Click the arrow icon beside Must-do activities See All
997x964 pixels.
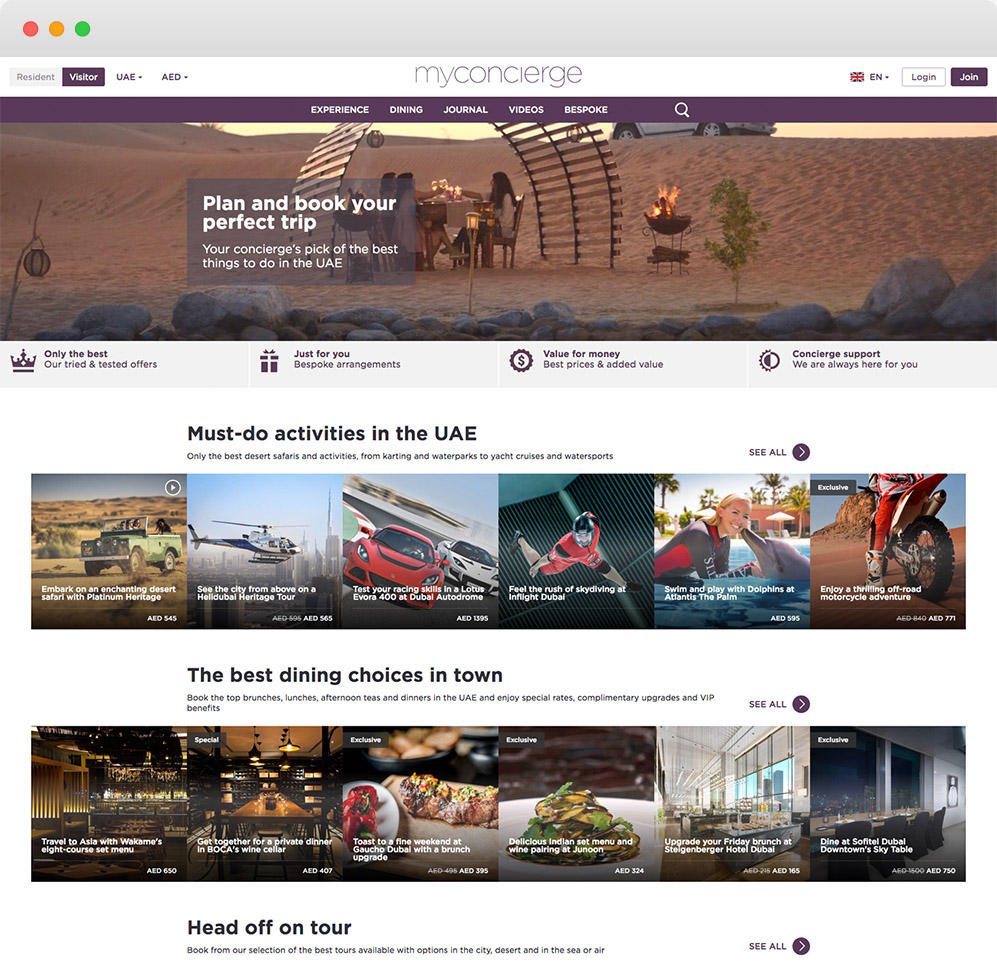(801, 452)
